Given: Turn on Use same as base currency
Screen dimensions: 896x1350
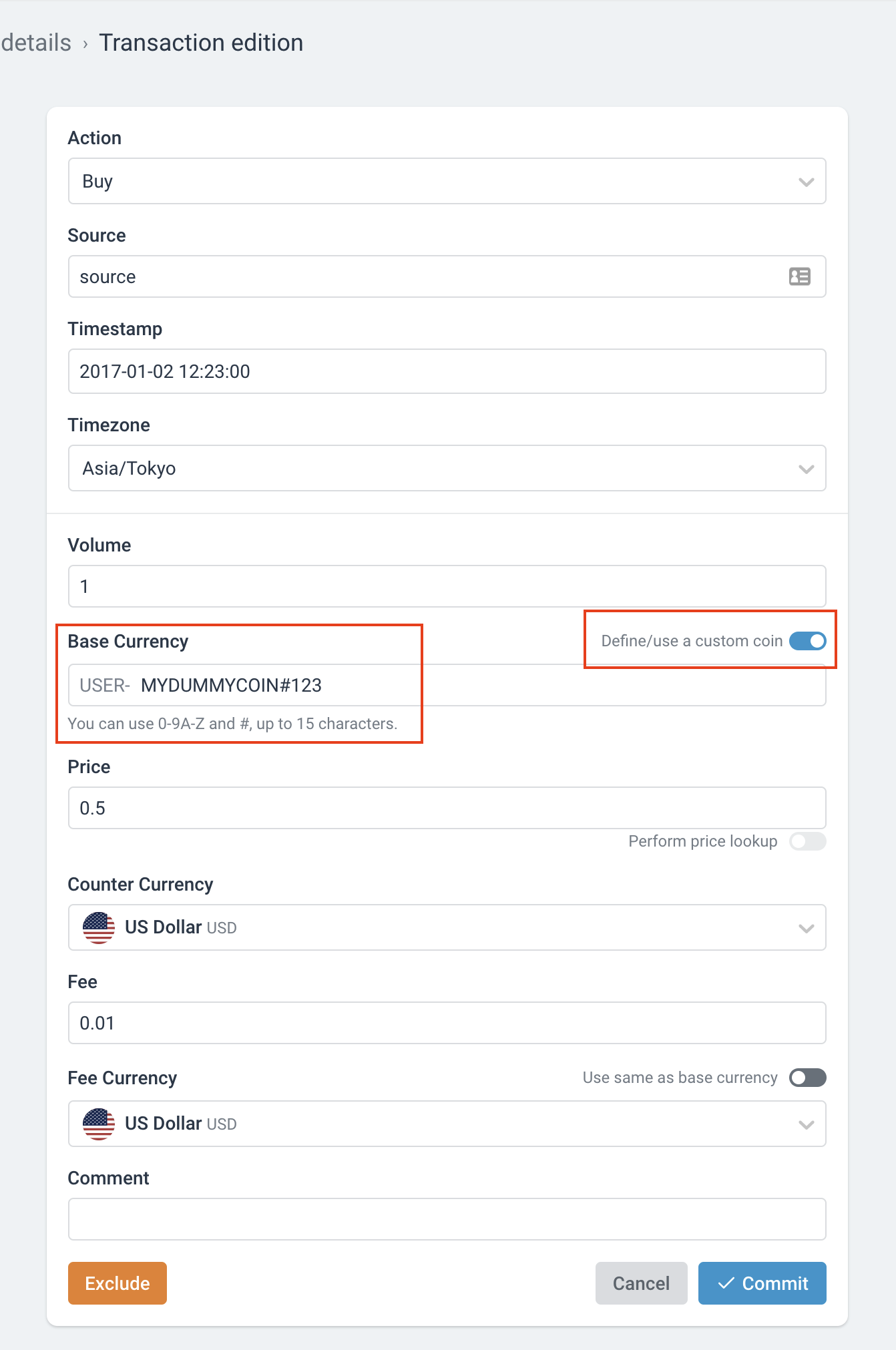Looking at the screenshot, I should coord(807,1078).
